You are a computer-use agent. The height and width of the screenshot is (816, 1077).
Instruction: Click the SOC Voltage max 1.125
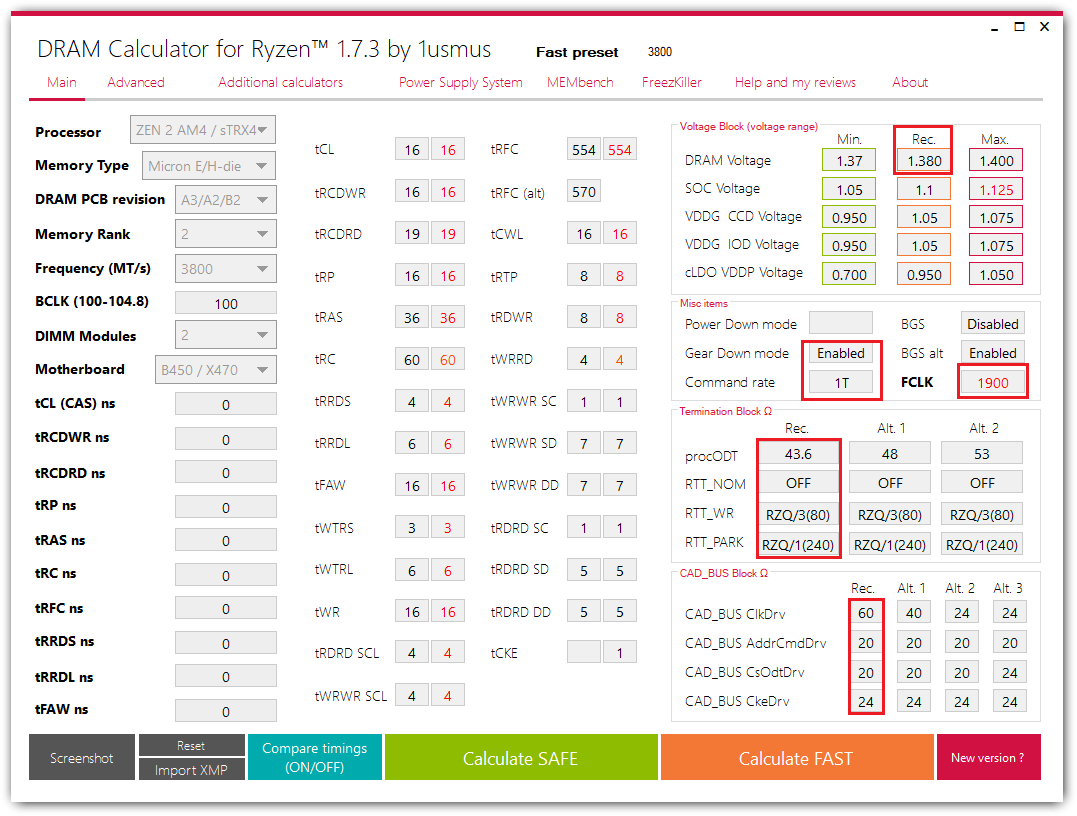996,190
